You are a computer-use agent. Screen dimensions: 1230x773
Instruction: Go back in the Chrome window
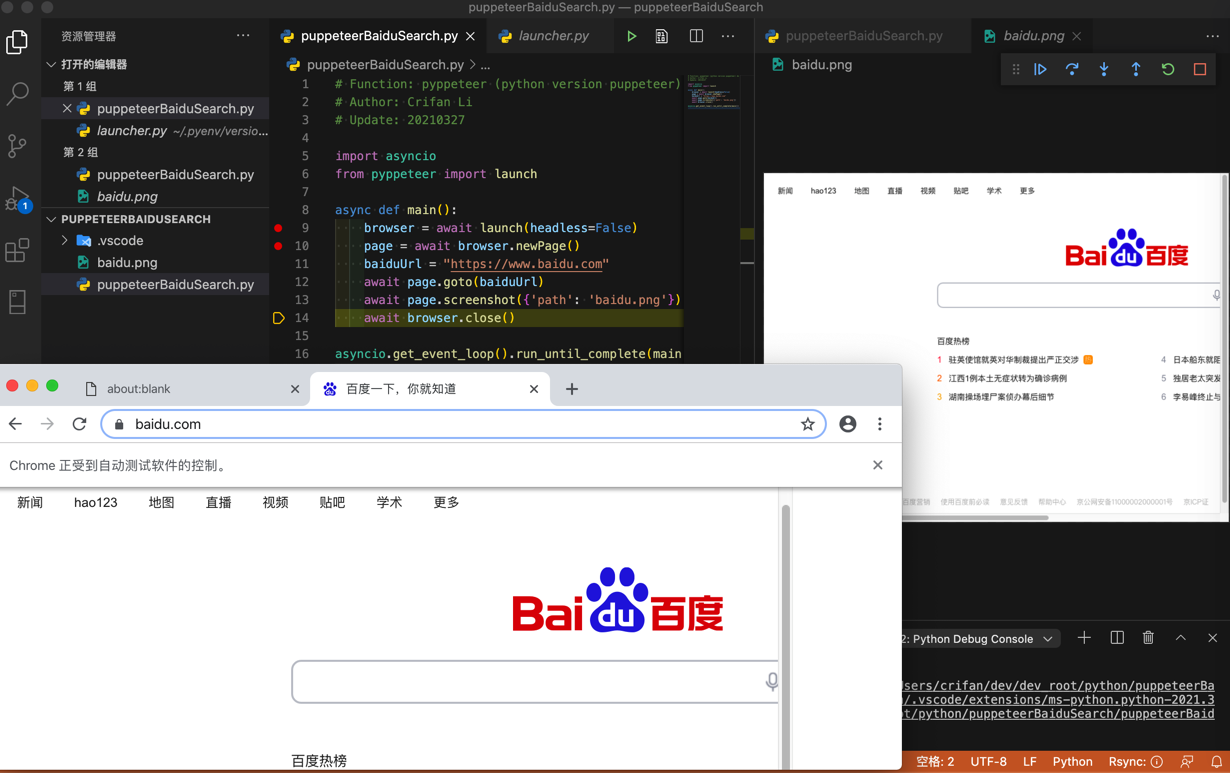pos(15,424)
